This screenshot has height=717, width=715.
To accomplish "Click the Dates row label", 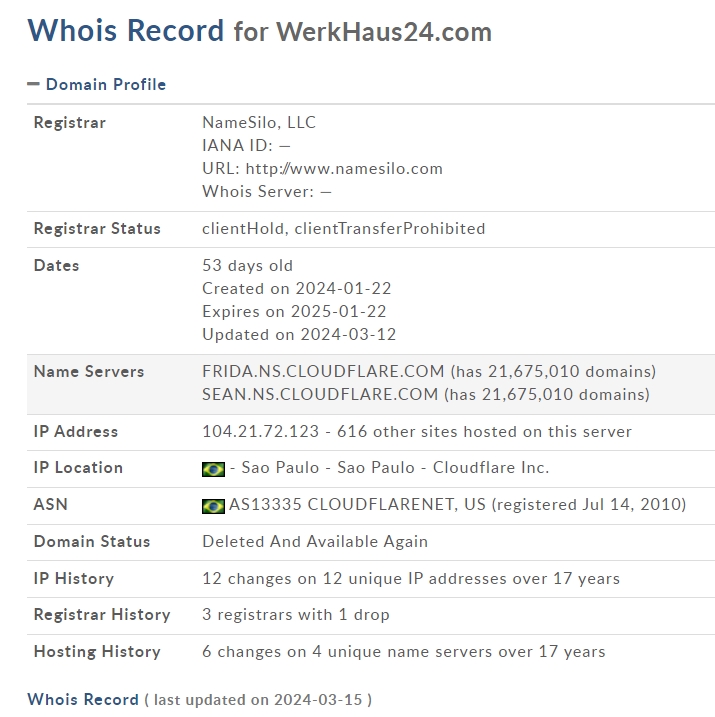I will (x=56, y=266).
